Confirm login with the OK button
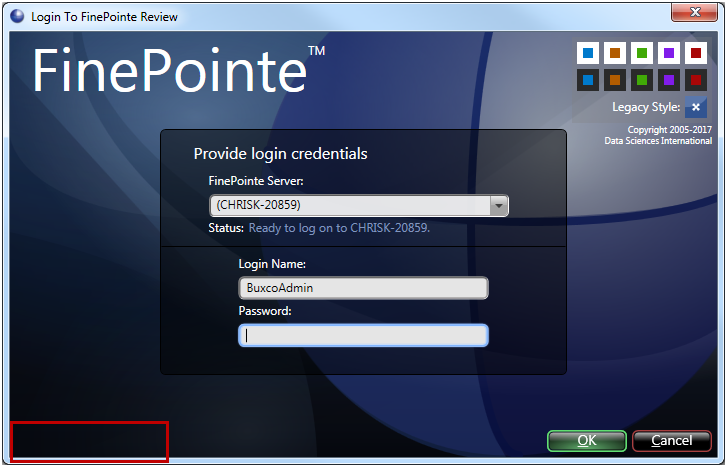This screenshot has width=725, height=465. 587,441
